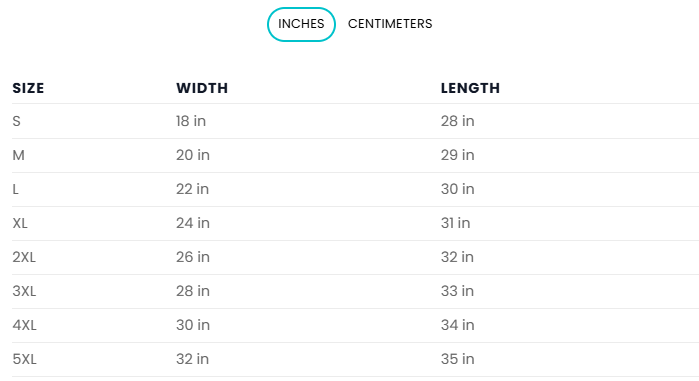Click the WIDTH column header
This screenshot has height=381, width=699.
click(202, 88)
